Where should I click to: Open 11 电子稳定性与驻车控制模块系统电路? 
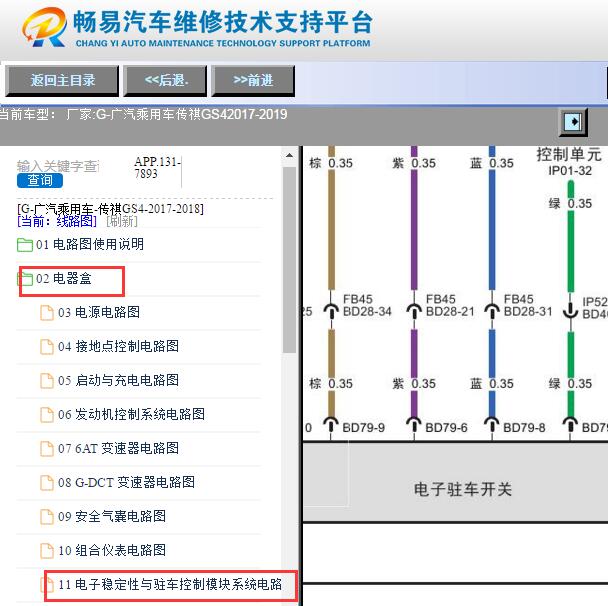coord(170,584)
